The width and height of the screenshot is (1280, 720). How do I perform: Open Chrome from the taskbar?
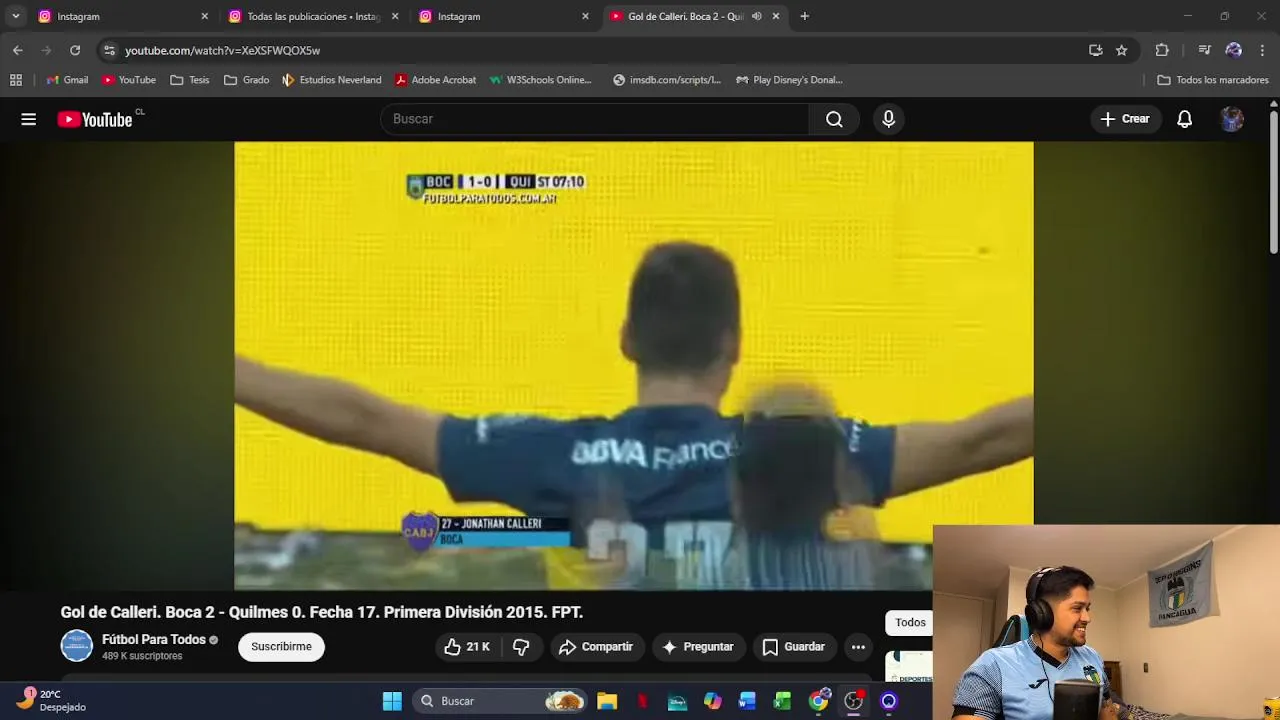coord(818,701)
